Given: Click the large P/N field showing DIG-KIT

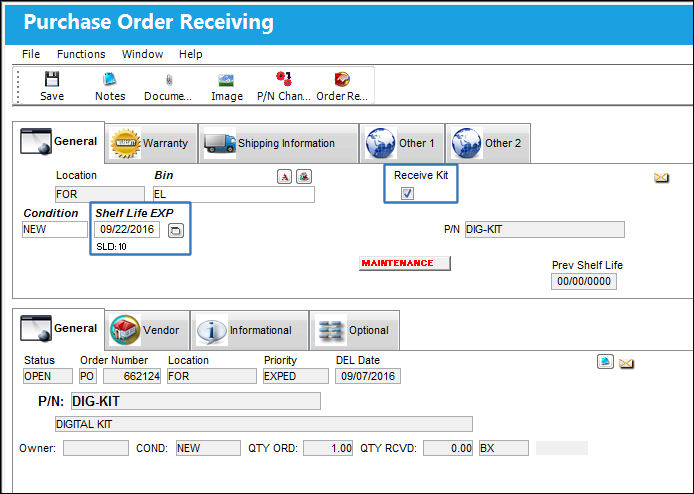Looking at the screenshot, I should pos(196,401).
